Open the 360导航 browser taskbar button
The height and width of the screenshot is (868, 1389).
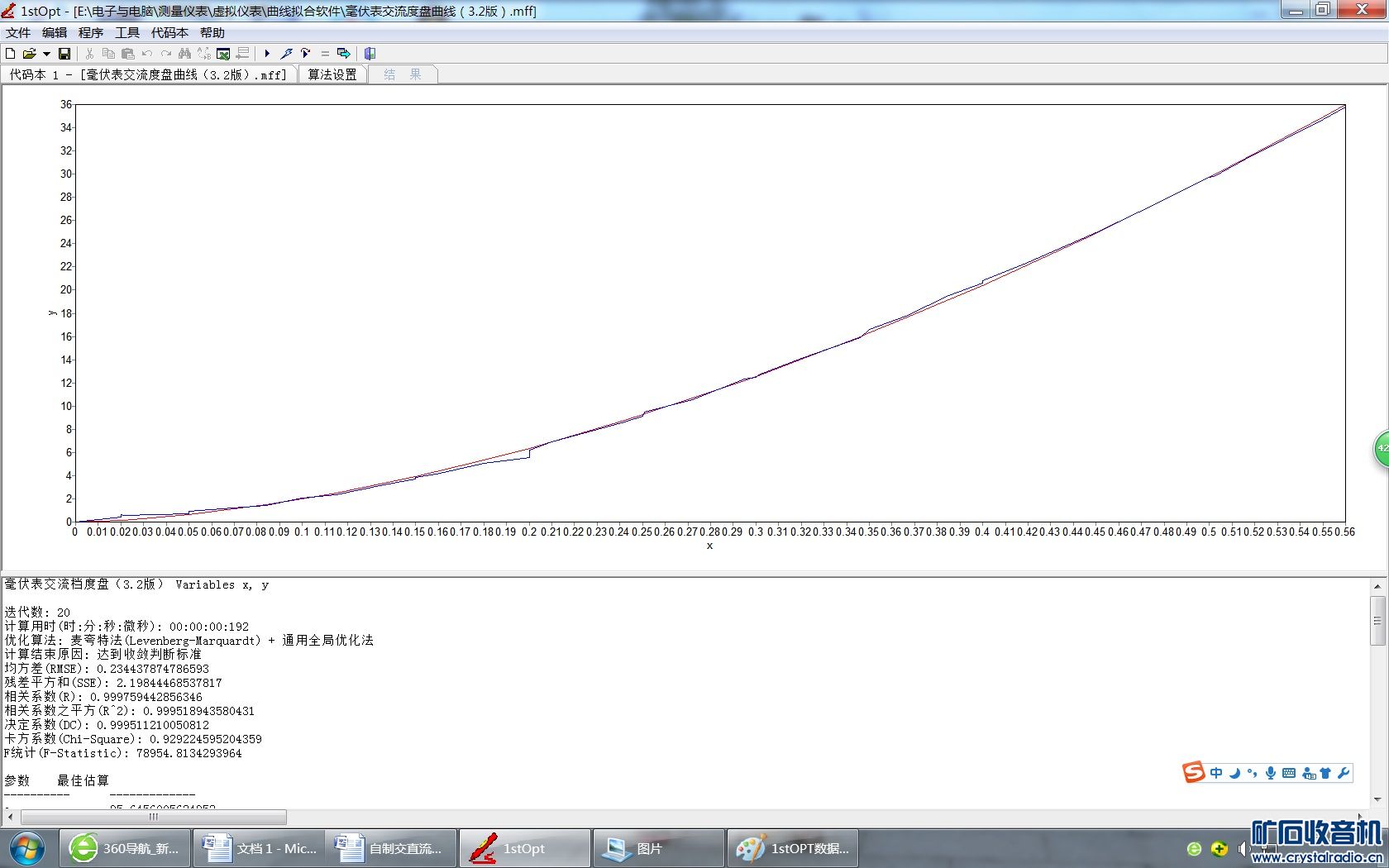pyautogui.click(x=126, y=848)
